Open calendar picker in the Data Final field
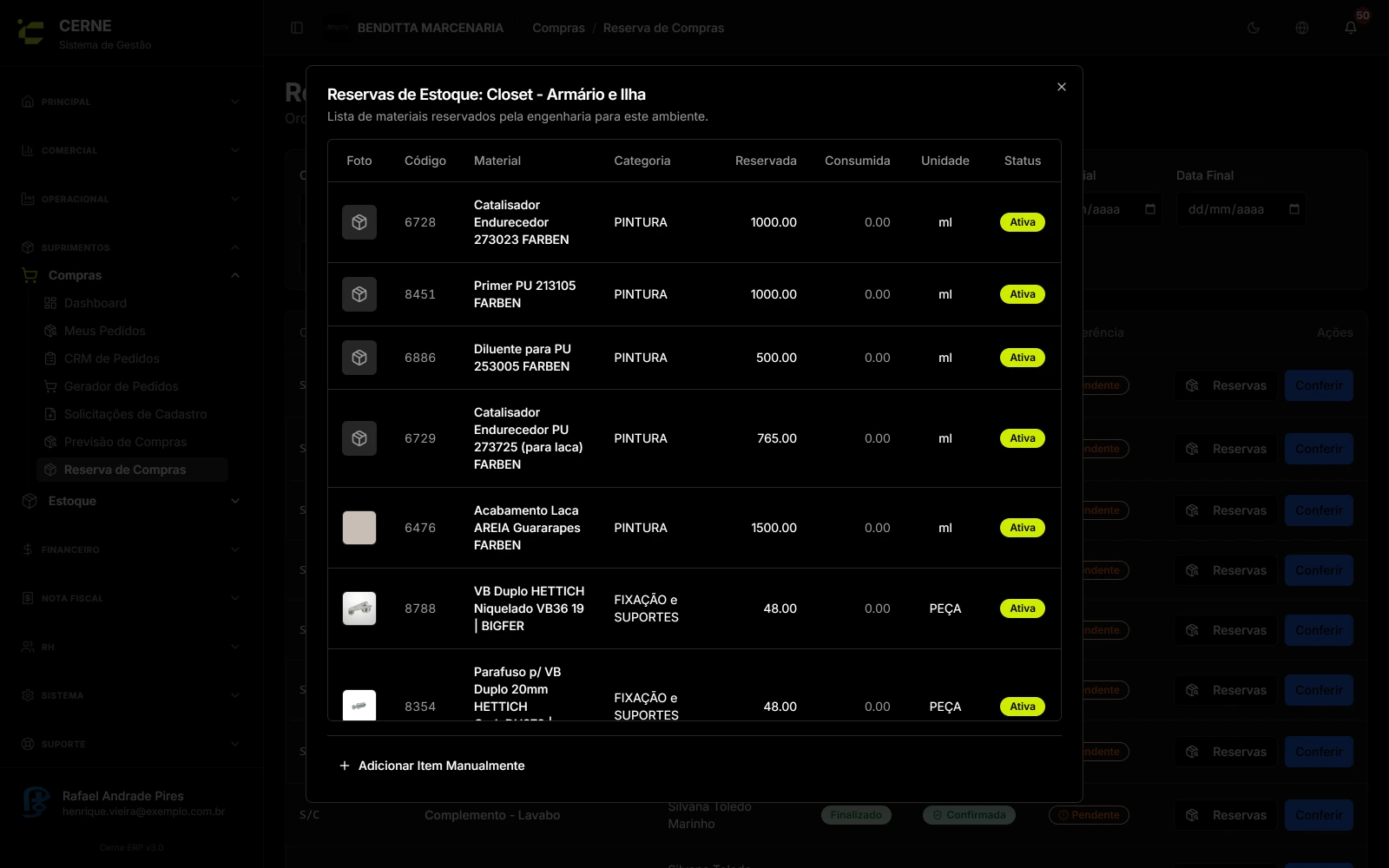 (1294, 209)
